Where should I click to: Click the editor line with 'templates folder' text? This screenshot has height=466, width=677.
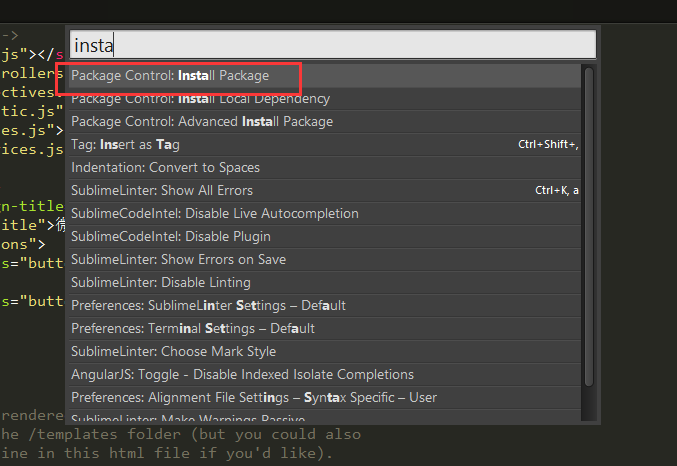[181, 434]
